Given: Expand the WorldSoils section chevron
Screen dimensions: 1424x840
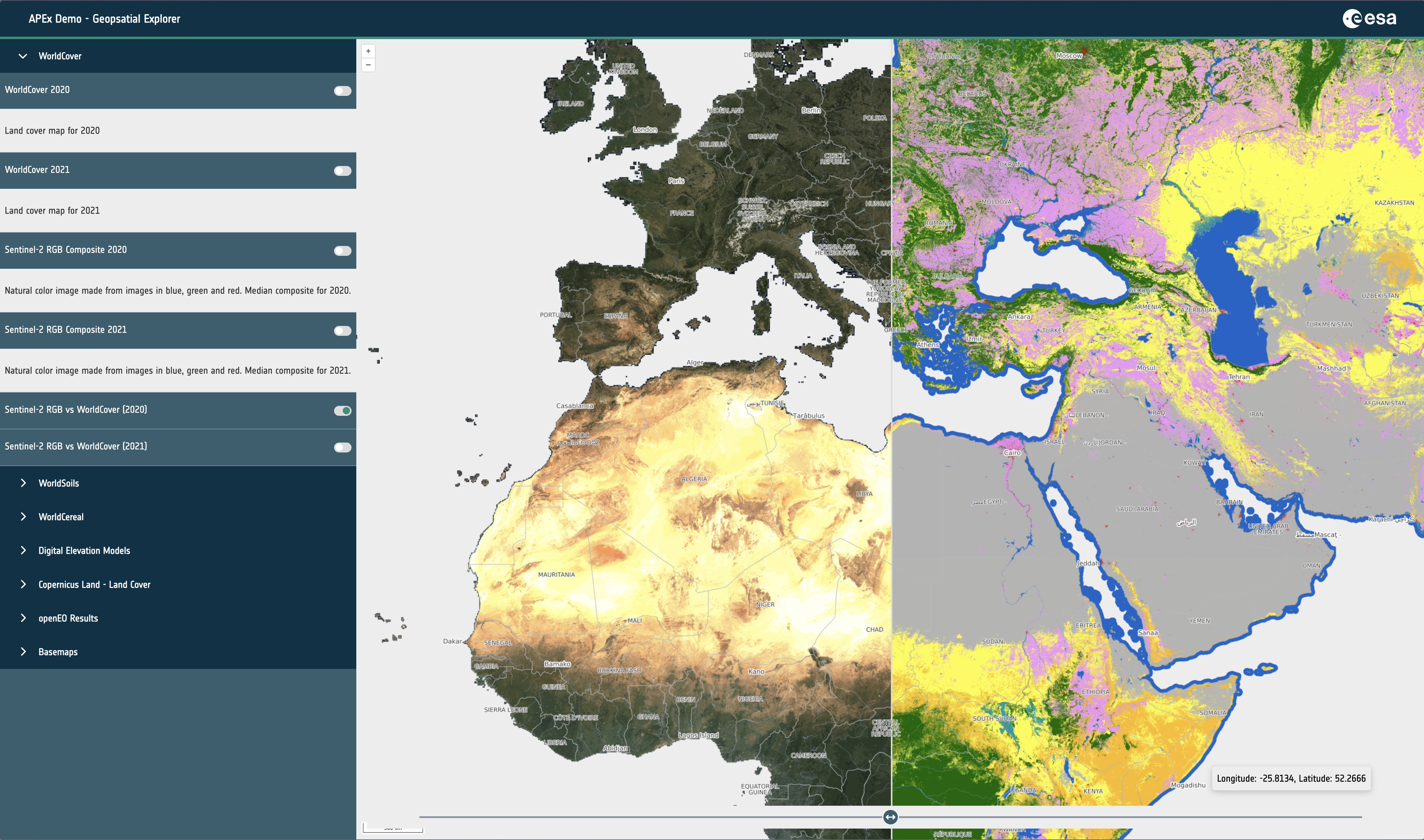Looking at the screenshot, I should 23,483.
